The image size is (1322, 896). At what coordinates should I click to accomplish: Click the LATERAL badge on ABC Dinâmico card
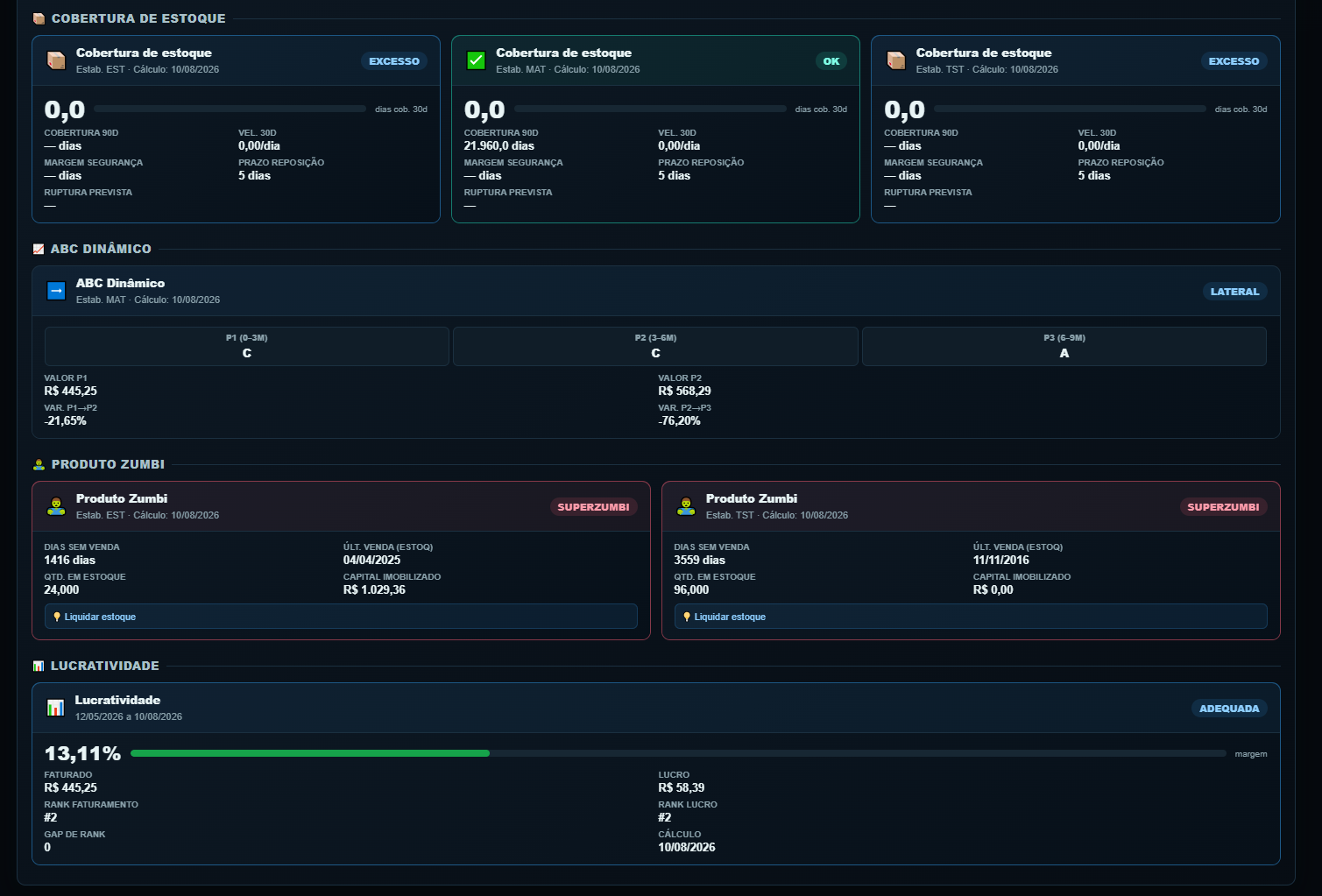coord(1234,292)
